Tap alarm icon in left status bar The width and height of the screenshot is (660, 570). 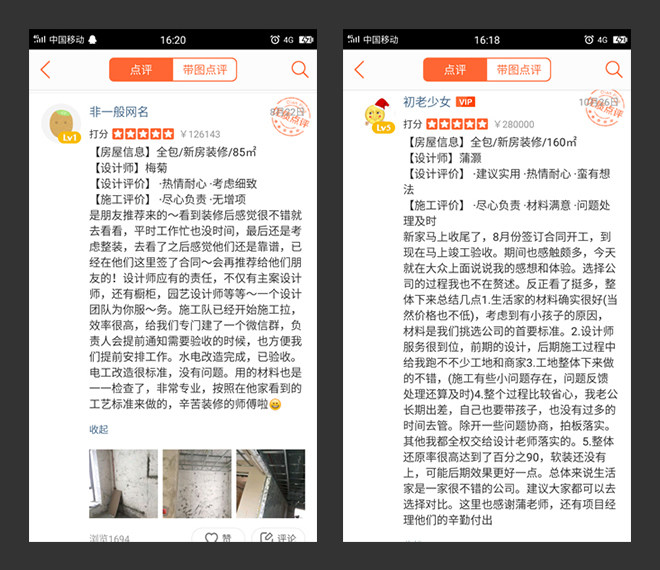[275, 40]
